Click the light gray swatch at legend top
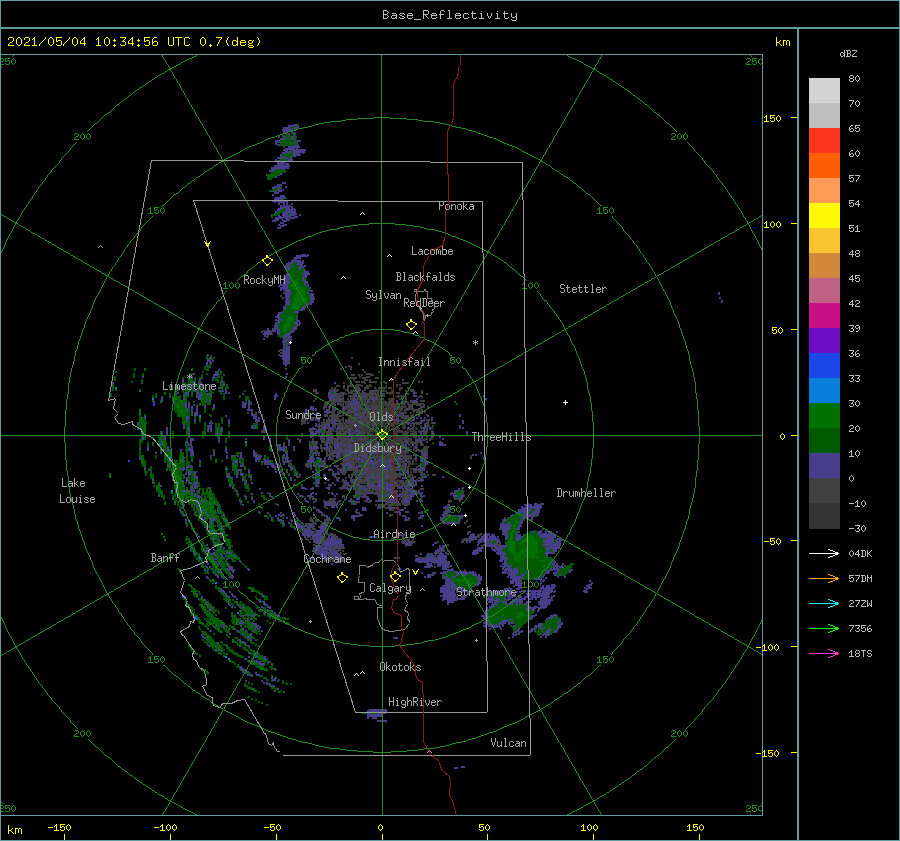Viewport: 900px width, 841px height. point(824,90)
